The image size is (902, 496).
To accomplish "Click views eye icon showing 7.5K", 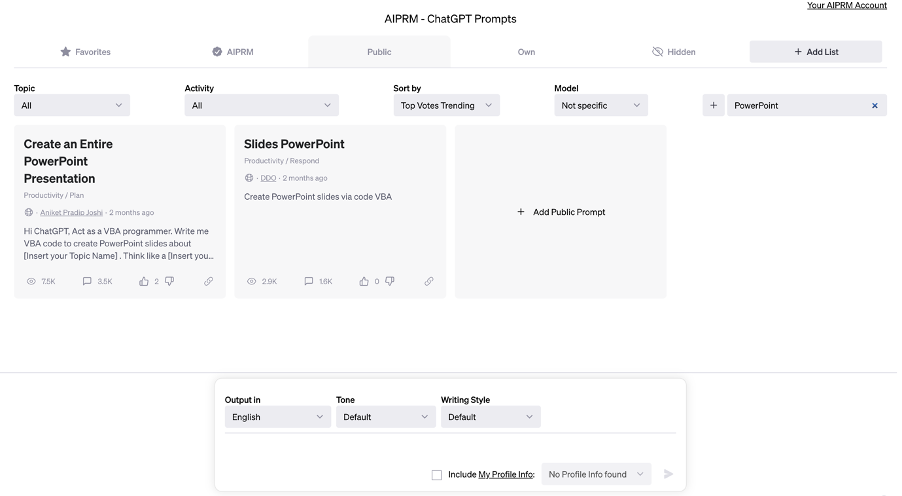I will point(31,281).
